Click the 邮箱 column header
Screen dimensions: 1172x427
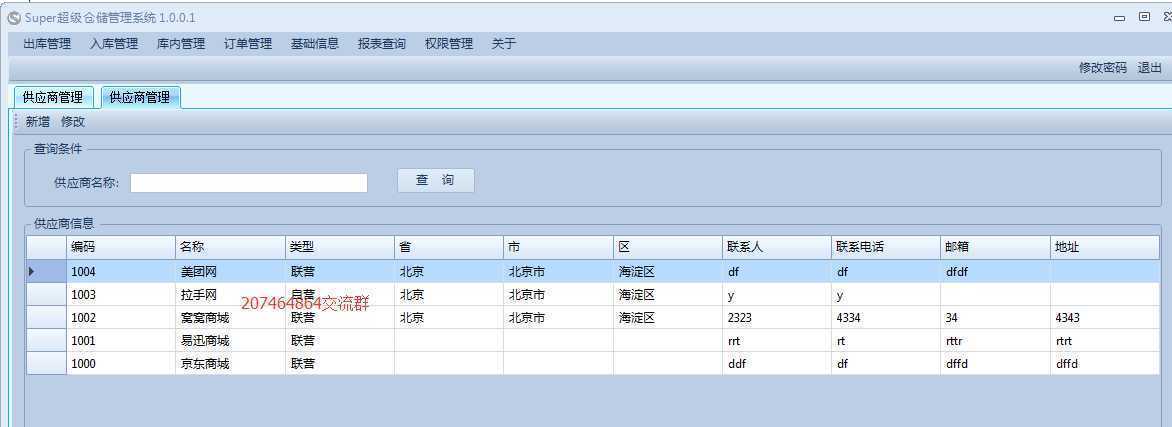point(996,248)
